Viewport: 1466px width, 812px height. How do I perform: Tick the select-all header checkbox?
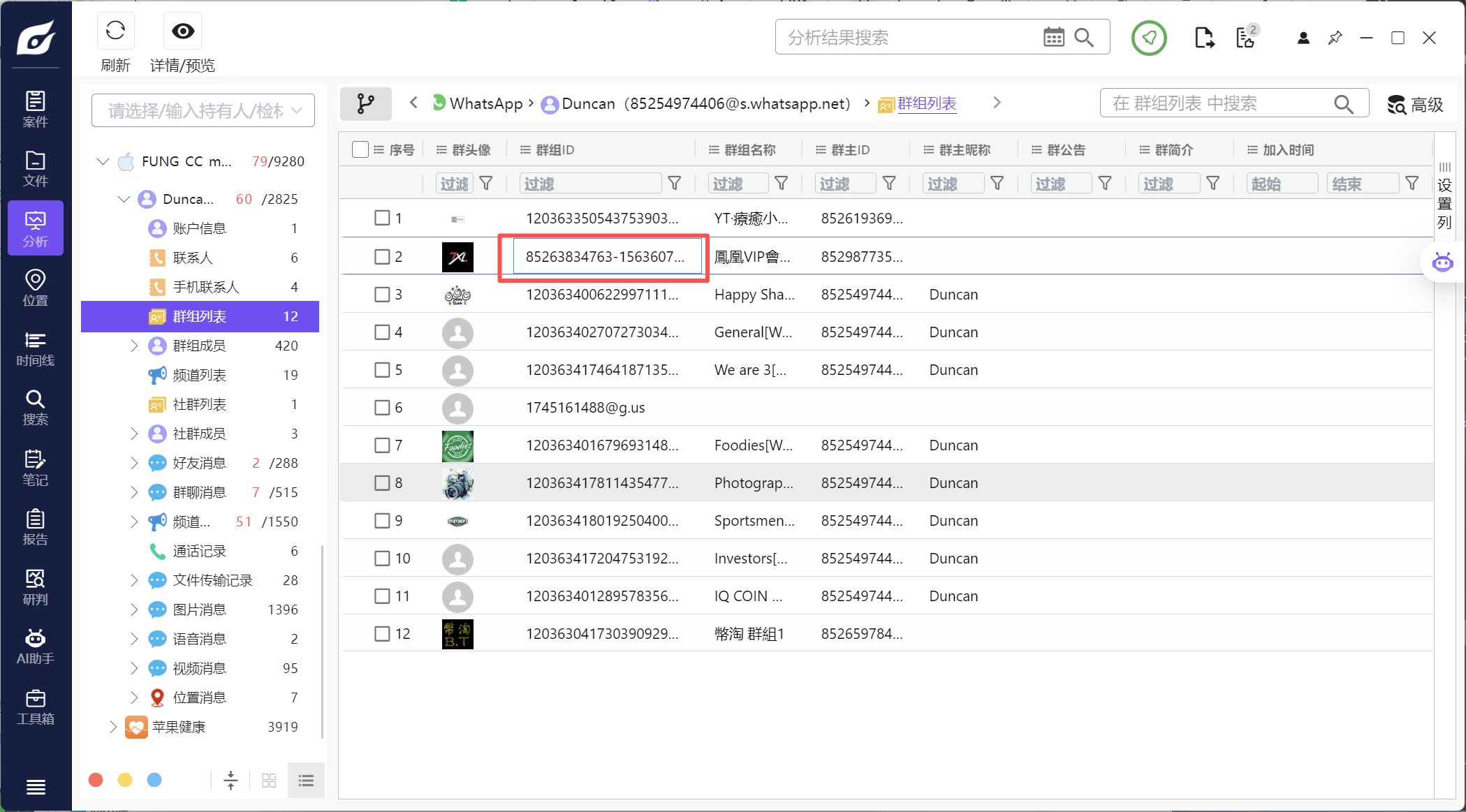pos(360,149)
